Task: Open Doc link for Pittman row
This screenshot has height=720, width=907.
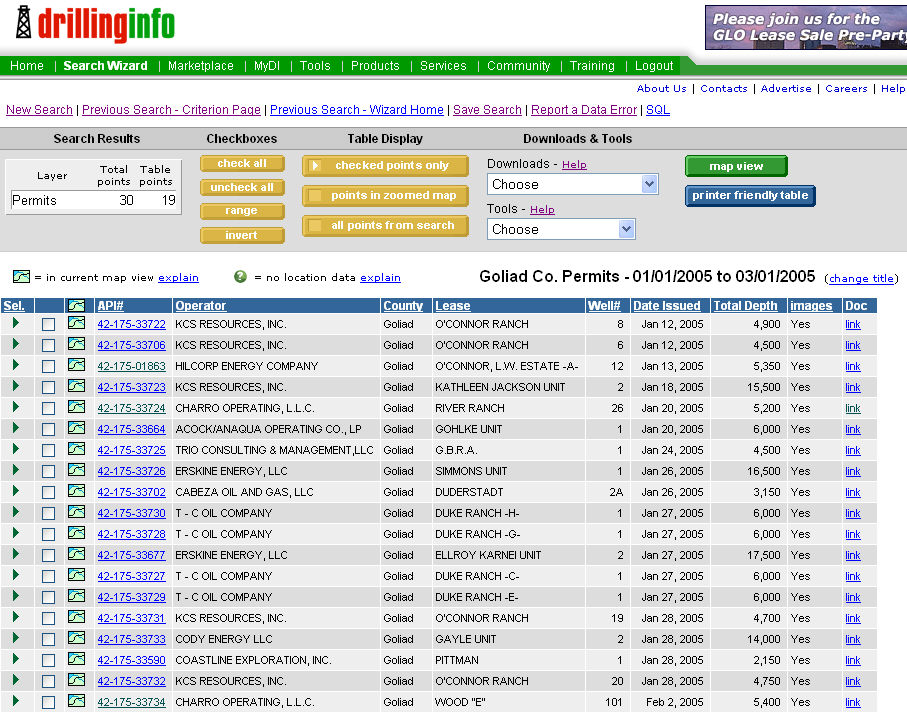Action: pyautogui.click(x=853, y=660)
